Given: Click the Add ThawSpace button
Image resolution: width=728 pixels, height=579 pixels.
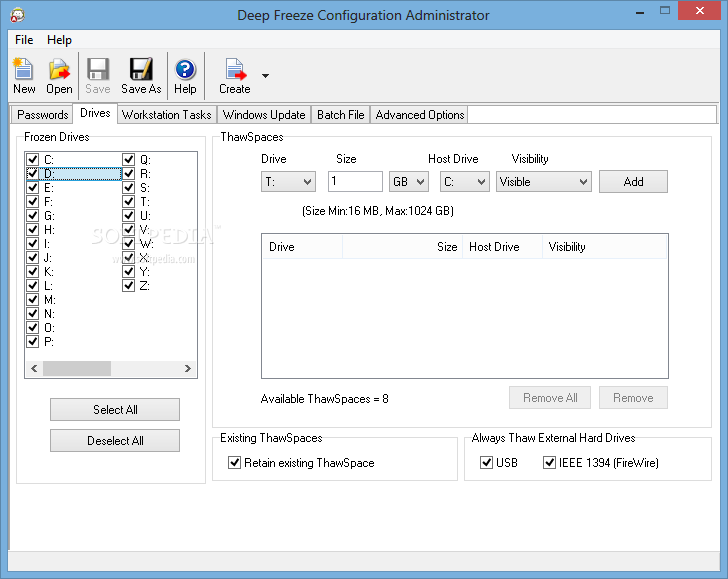Looking at the screenshot, I should coord(633,182).
